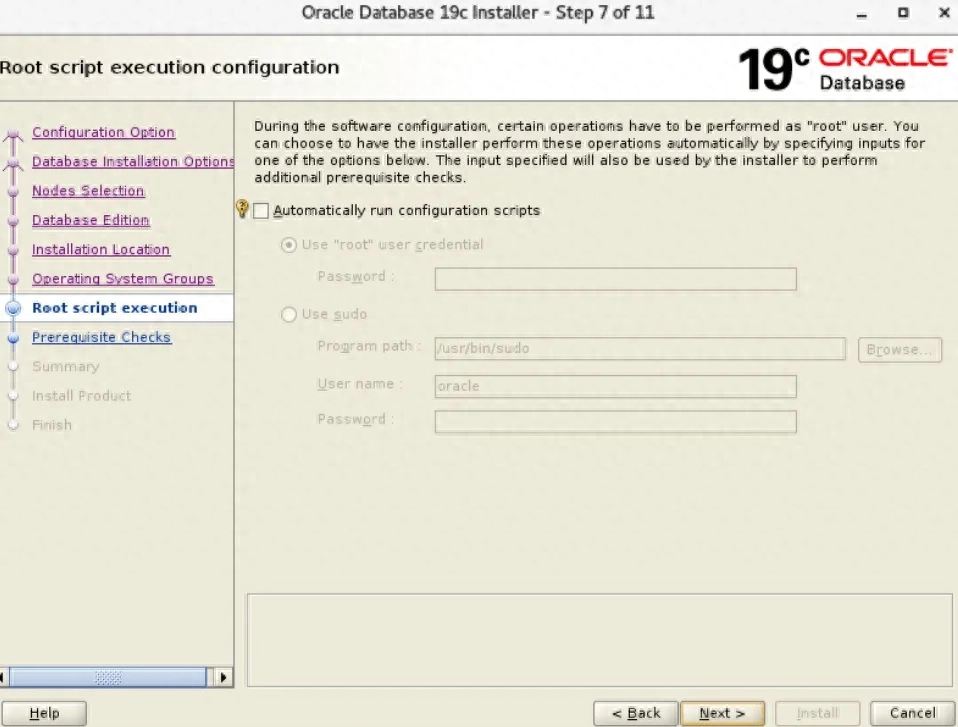This screenshot has height=727, width=958.
Task: Navigate to the Installation Location step
Action: (101, 250)
